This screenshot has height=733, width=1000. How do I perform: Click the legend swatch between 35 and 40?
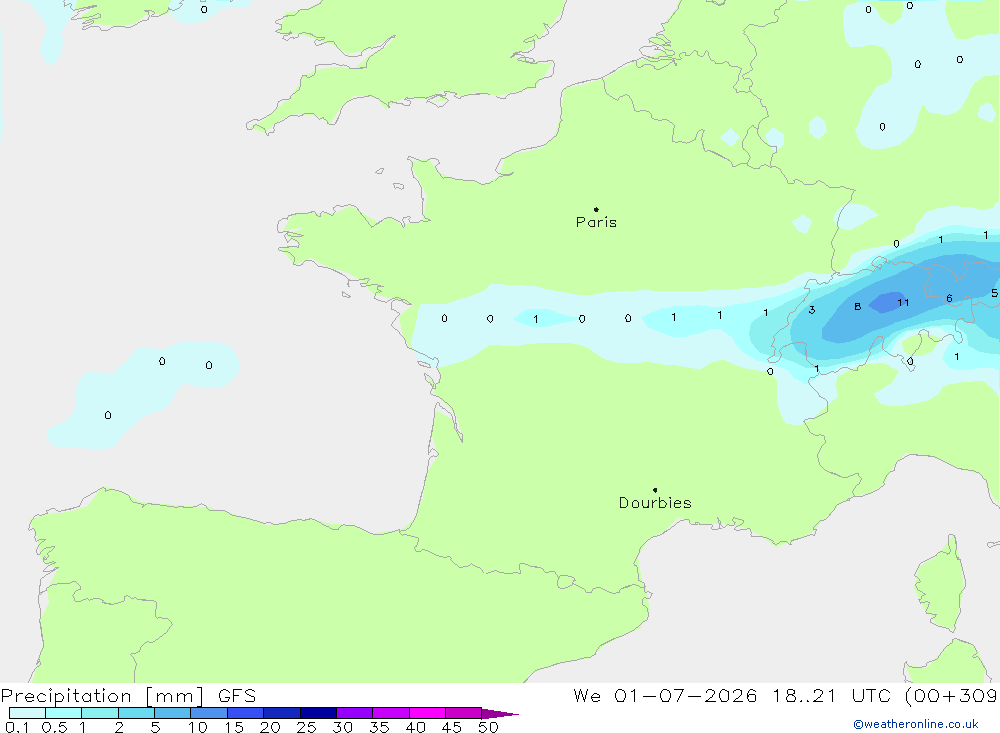click(x=391, y=713)
